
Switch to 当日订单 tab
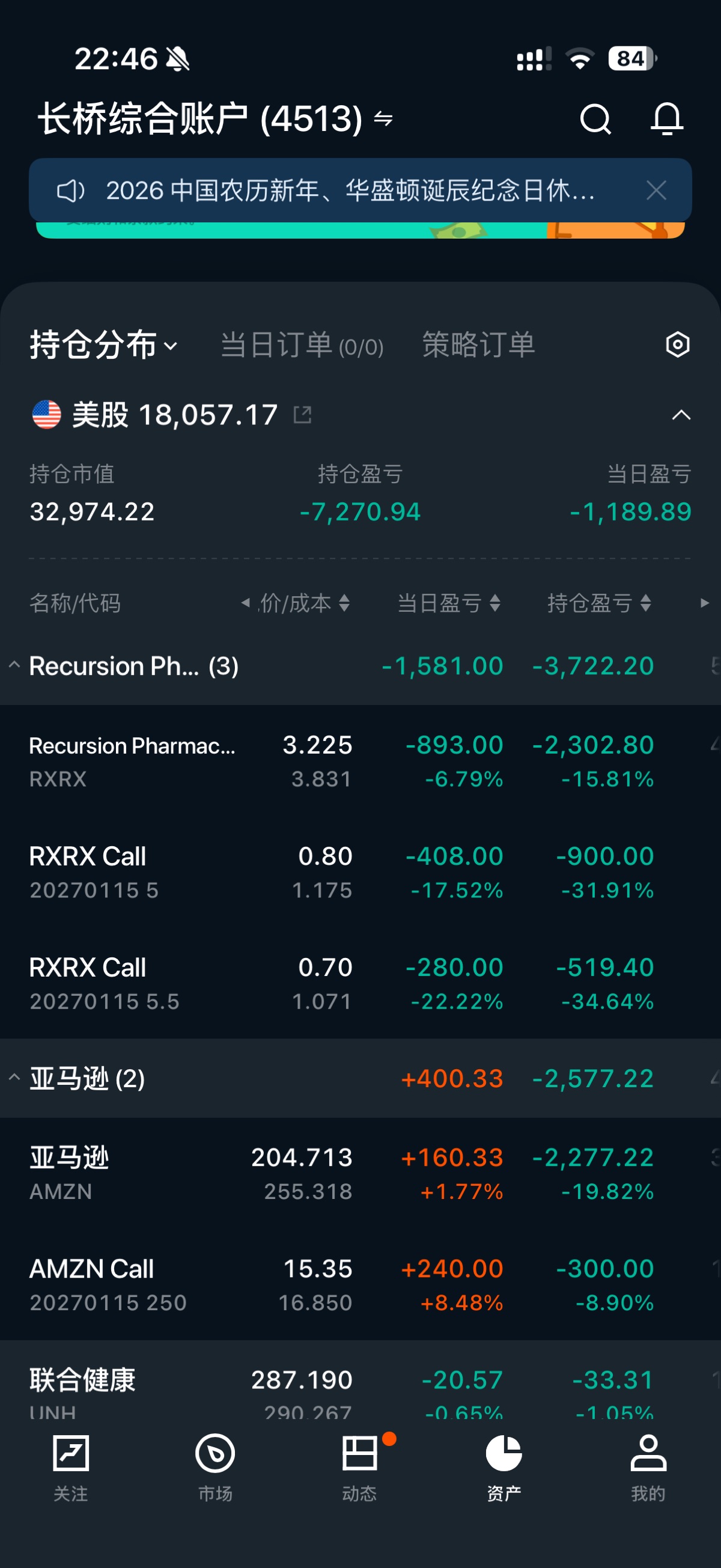pyautogui.click(x=302, y=345)
